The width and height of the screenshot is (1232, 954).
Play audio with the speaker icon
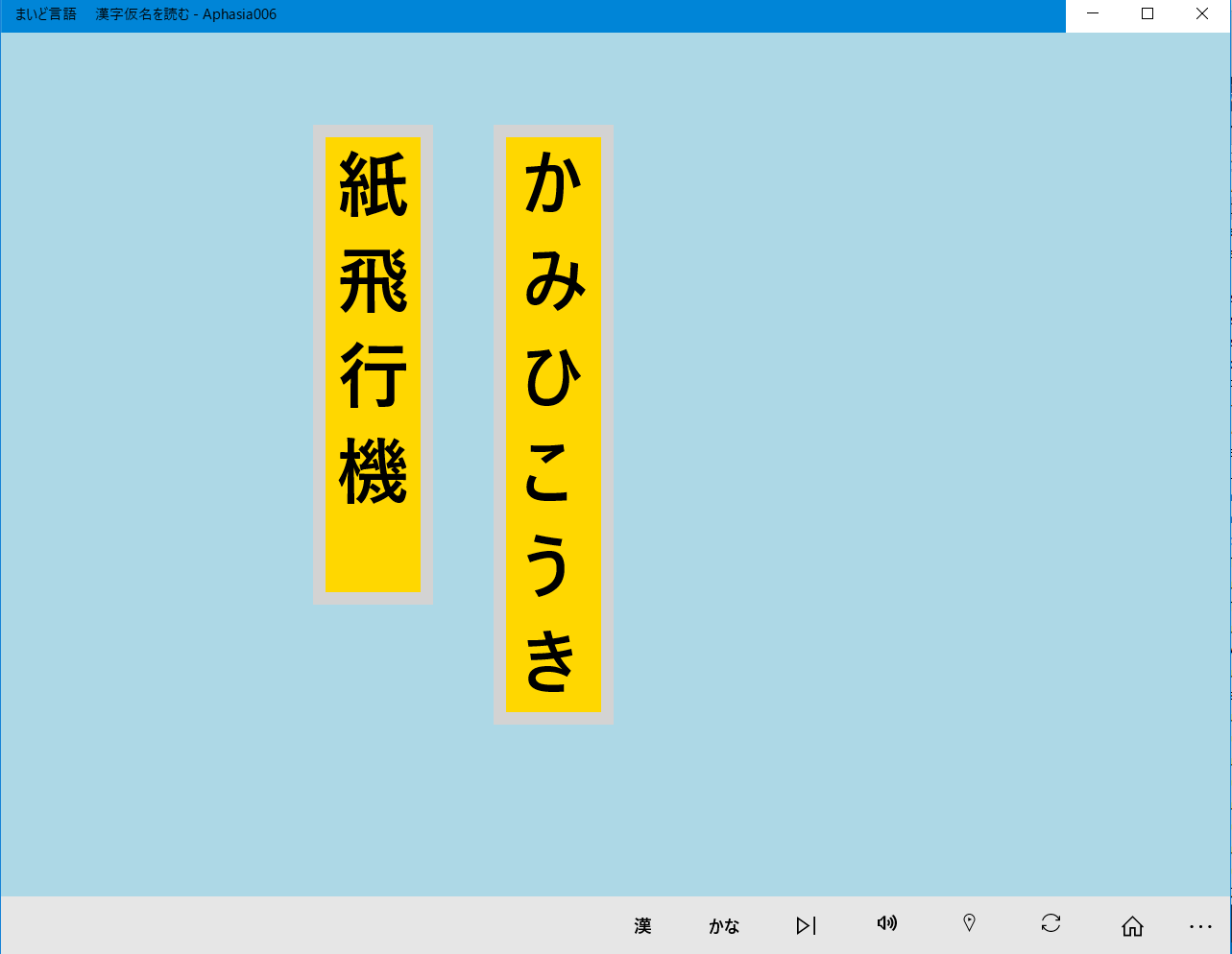click(887, 923)
